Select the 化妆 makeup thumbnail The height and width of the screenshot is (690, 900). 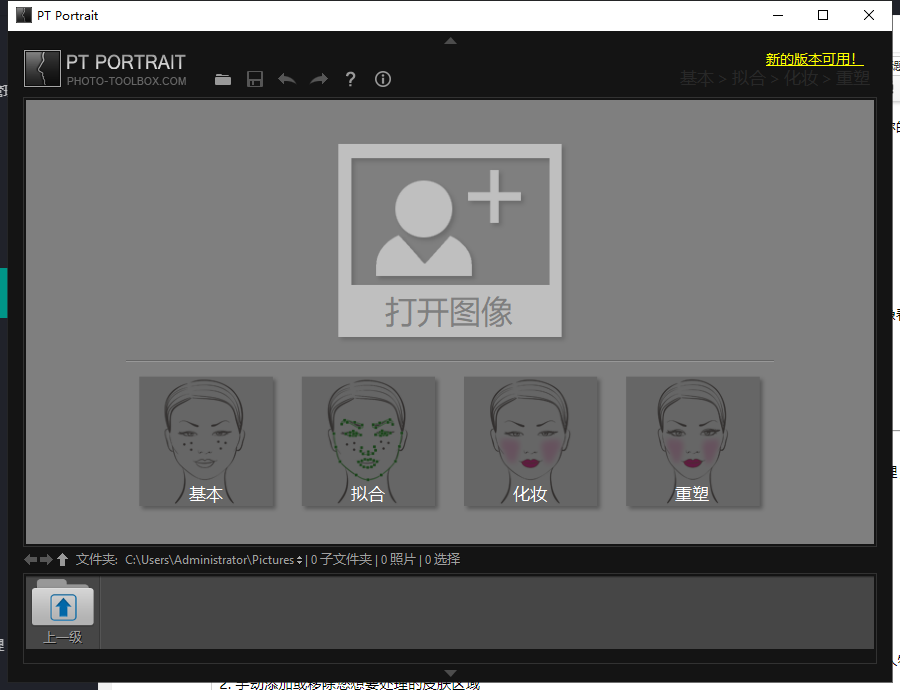click(530, 442)
